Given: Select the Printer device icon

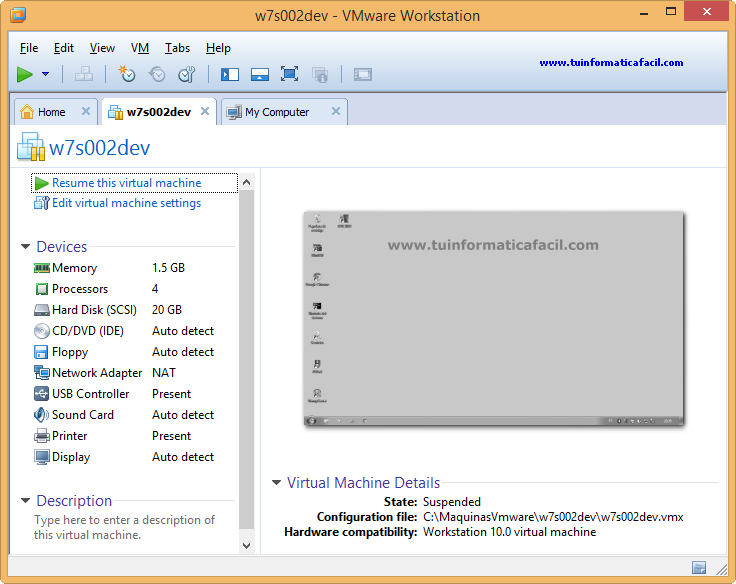Looking at the screenshot, I should click(42, 436).
